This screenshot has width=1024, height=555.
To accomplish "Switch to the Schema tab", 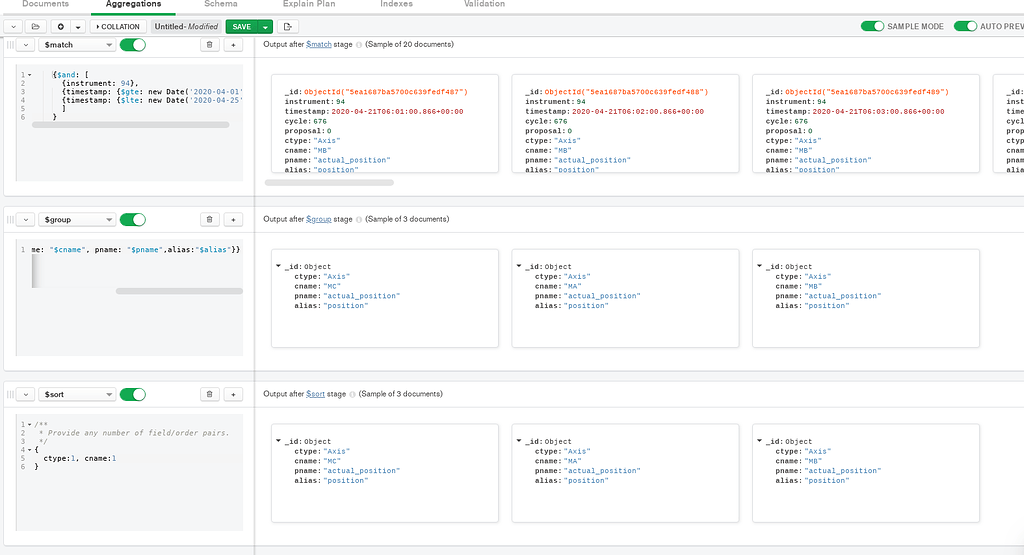I will click(x=221, y=5).
